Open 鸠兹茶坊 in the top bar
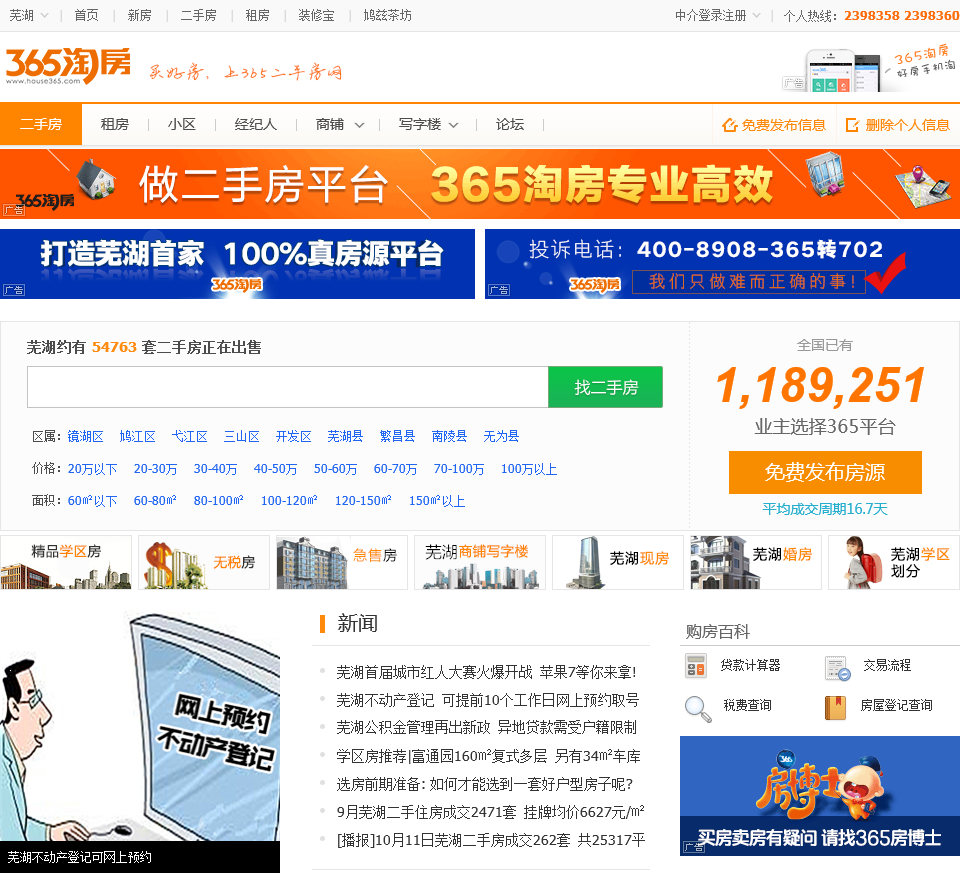 click(388, 15)
